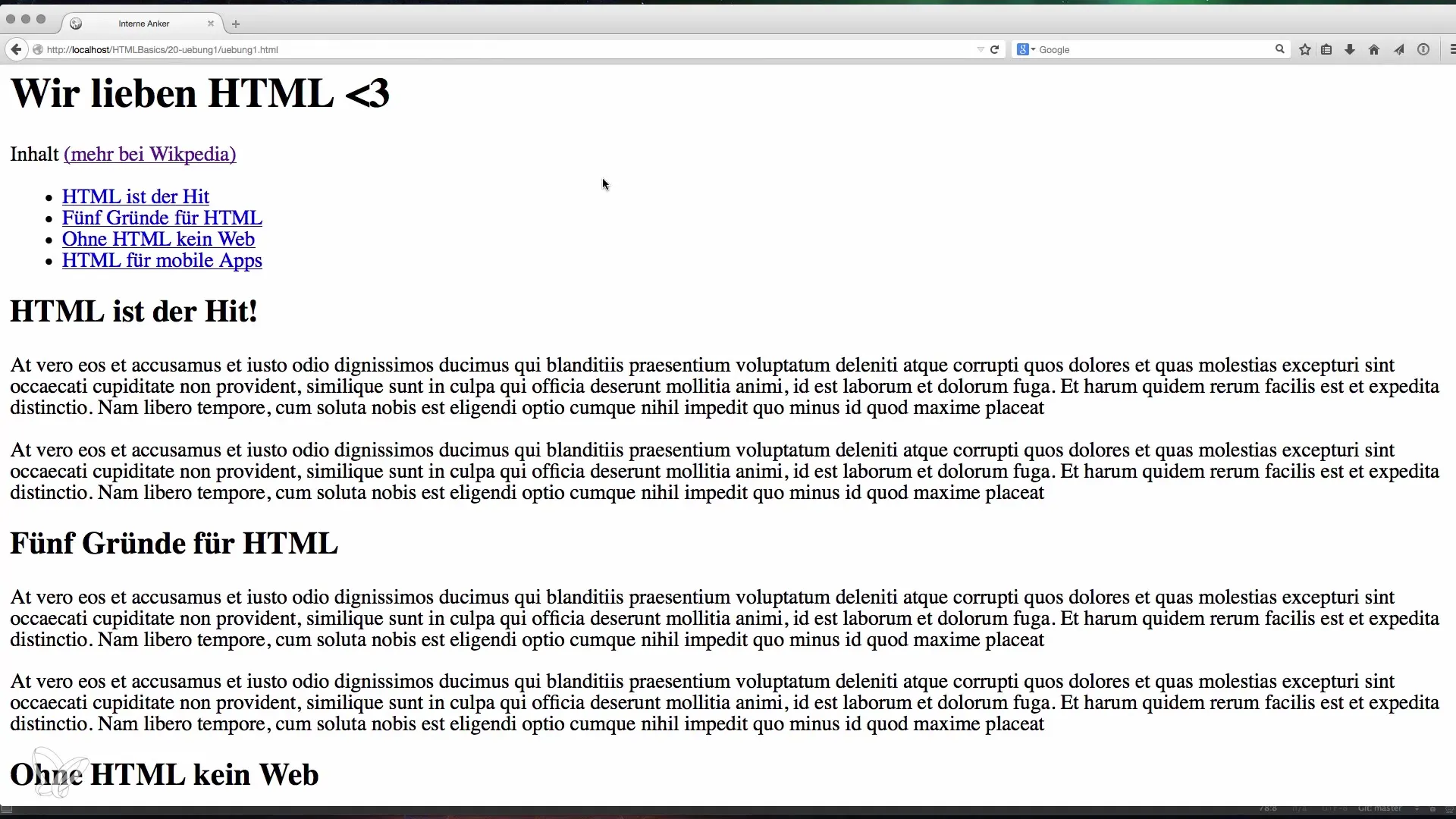Open the mehr bei Wikpedia link
Image resolution: width=1456 pixels, height=819 pixels.
point(150,154)
